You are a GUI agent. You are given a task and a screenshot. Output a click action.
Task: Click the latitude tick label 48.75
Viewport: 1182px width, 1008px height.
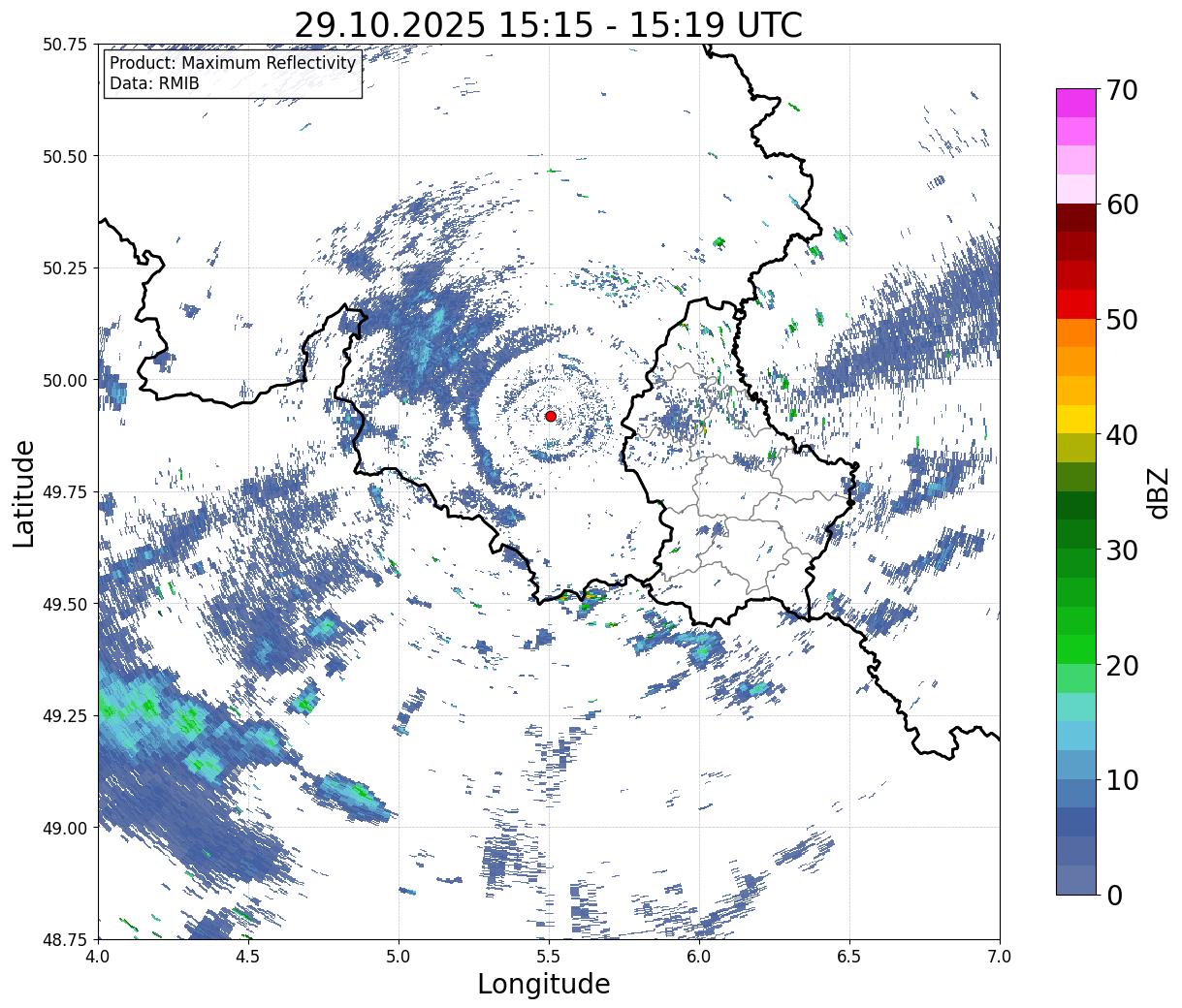tap(65, 939)
